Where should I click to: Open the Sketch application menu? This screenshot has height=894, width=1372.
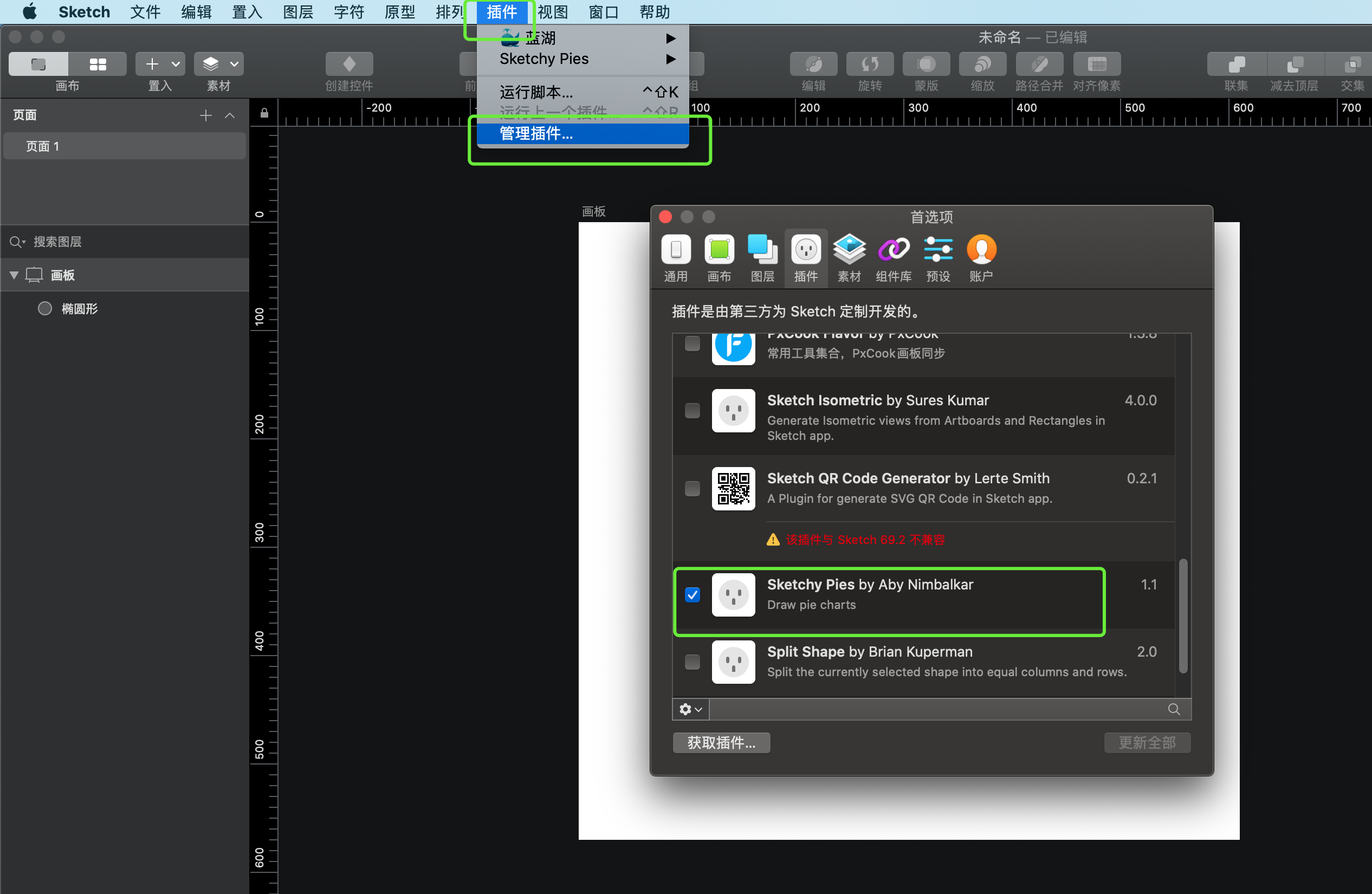[x=84, y=11]
